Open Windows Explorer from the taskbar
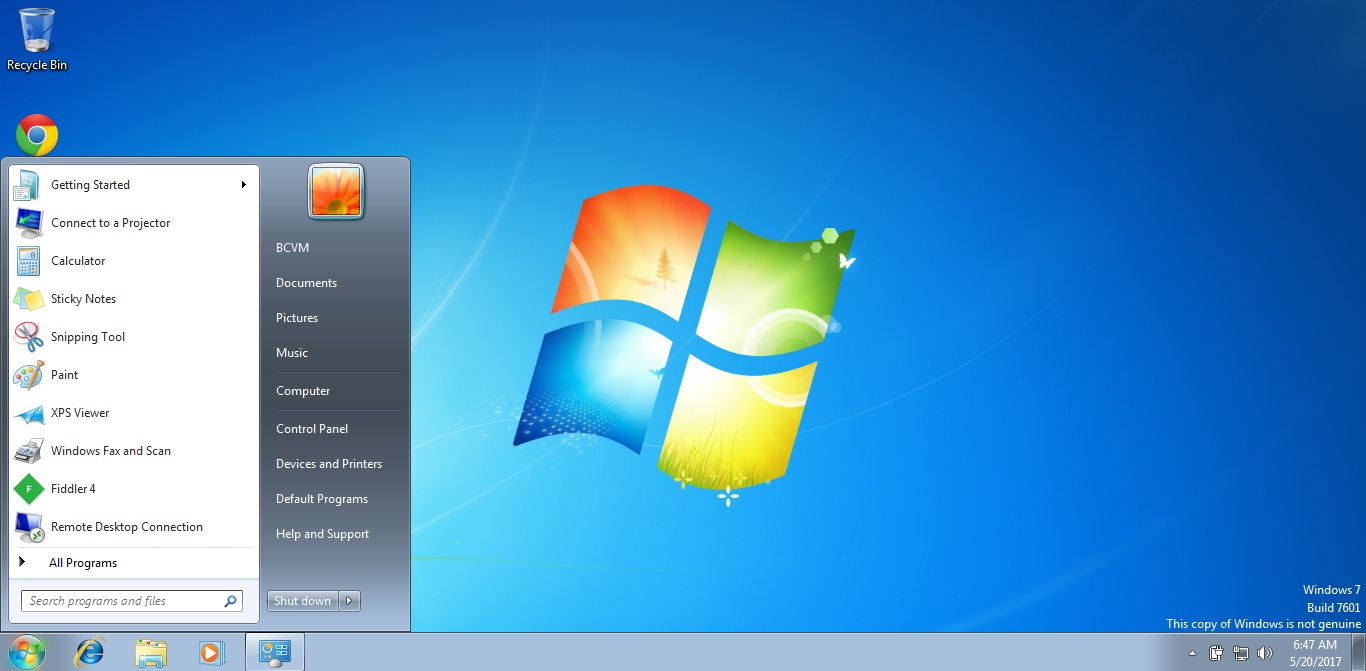Viewport: 1366px width, 671px height. tap(151, 651)
